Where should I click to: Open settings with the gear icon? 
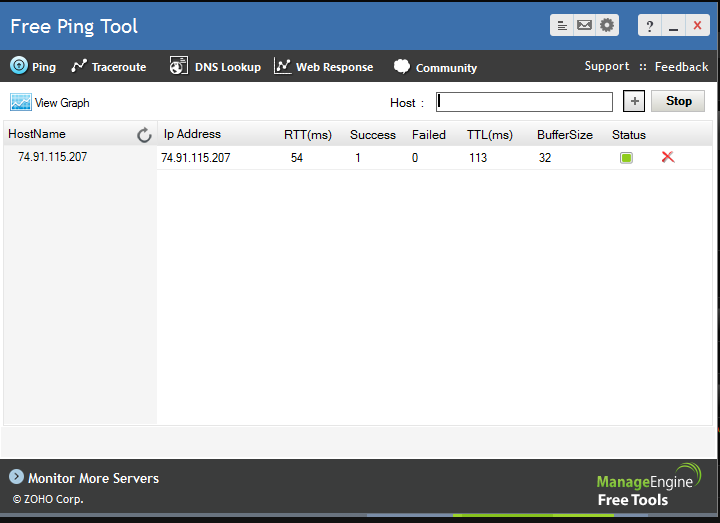[607, 25]
